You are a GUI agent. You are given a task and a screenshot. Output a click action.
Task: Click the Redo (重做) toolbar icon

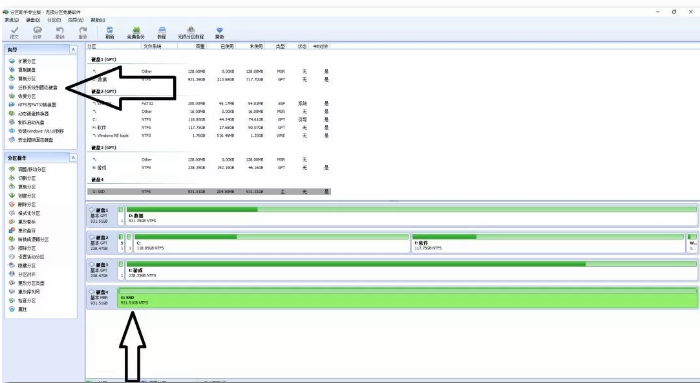click(x=83, y=32)
